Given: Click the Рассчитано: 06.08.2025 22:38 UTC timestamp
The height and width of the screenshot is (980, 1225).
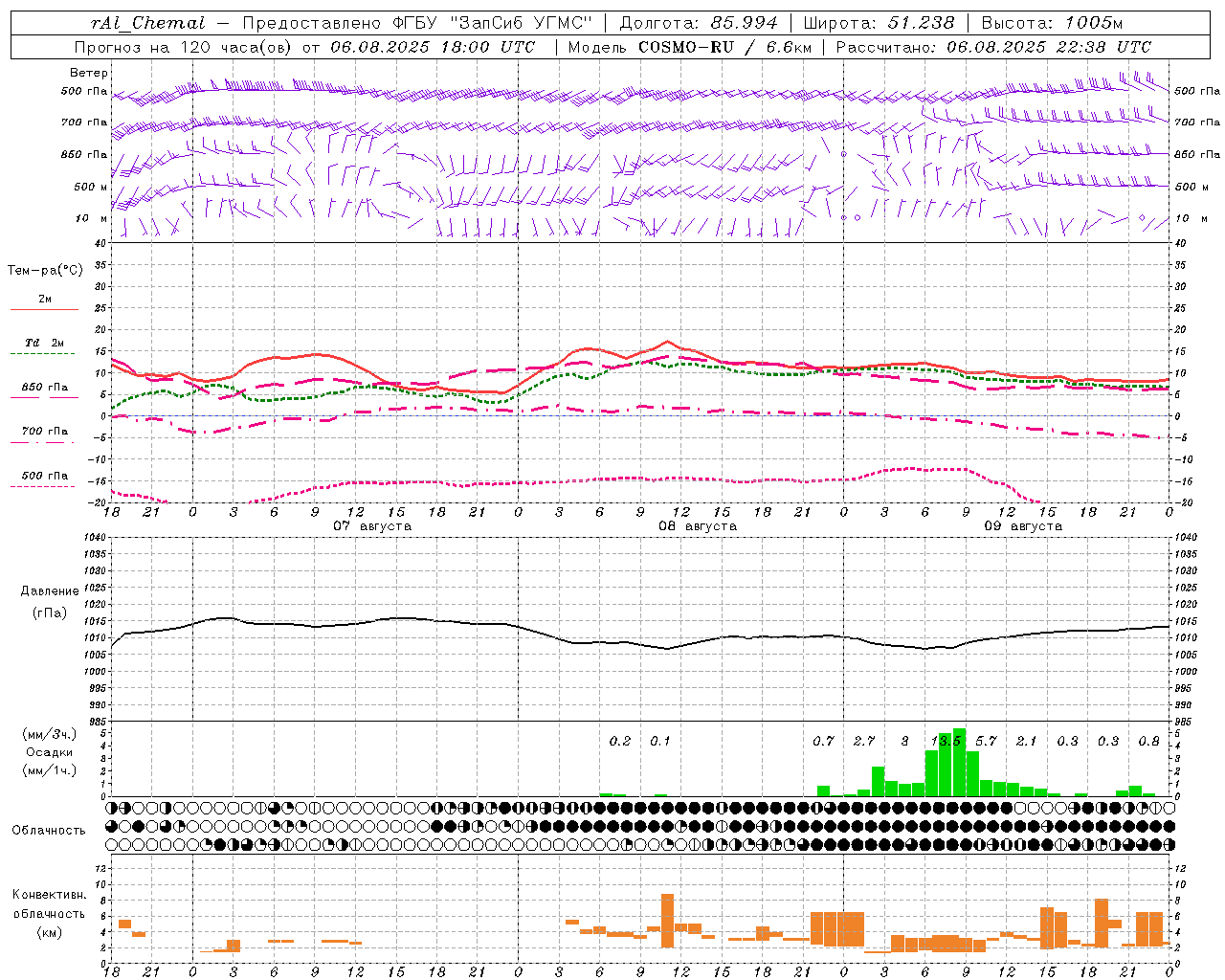Looking at the screenshot, I should coord(993,47).
